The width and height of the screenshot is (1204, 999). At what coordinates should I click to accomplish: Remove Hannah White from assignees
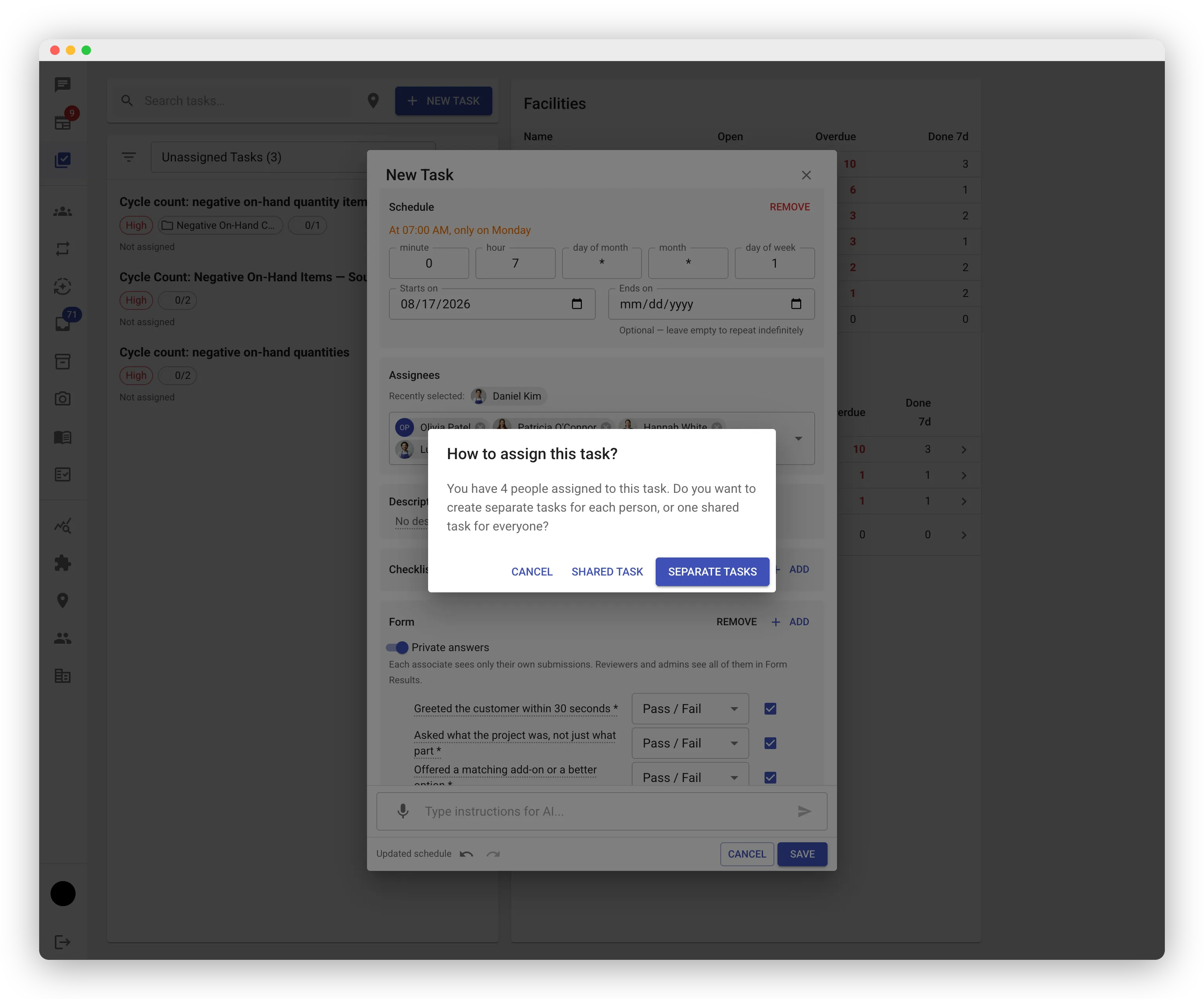[x=717, y=427]
